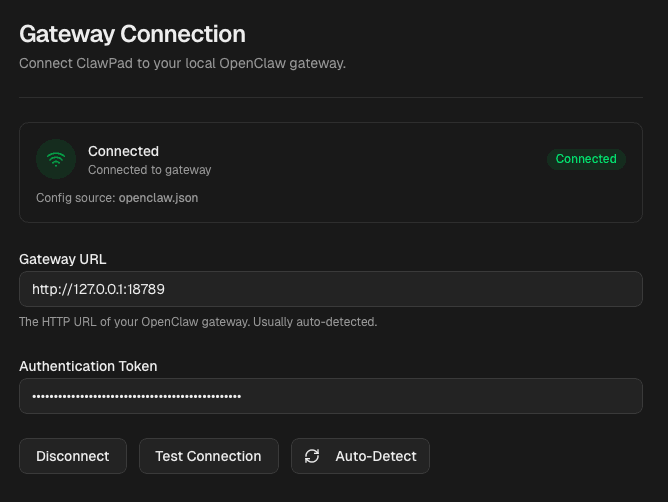The width and height of the screenshot is (668, 502).
Task: Click the http://127.0.0.1:18789 URL text
Action: coord(98,289)
